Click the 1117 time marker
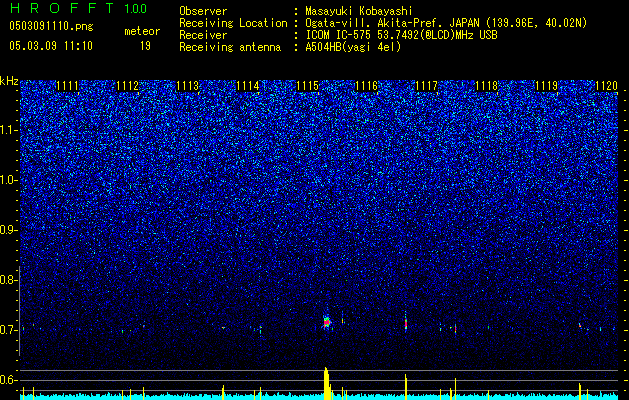The image size is (629, 400). [426, 85]
